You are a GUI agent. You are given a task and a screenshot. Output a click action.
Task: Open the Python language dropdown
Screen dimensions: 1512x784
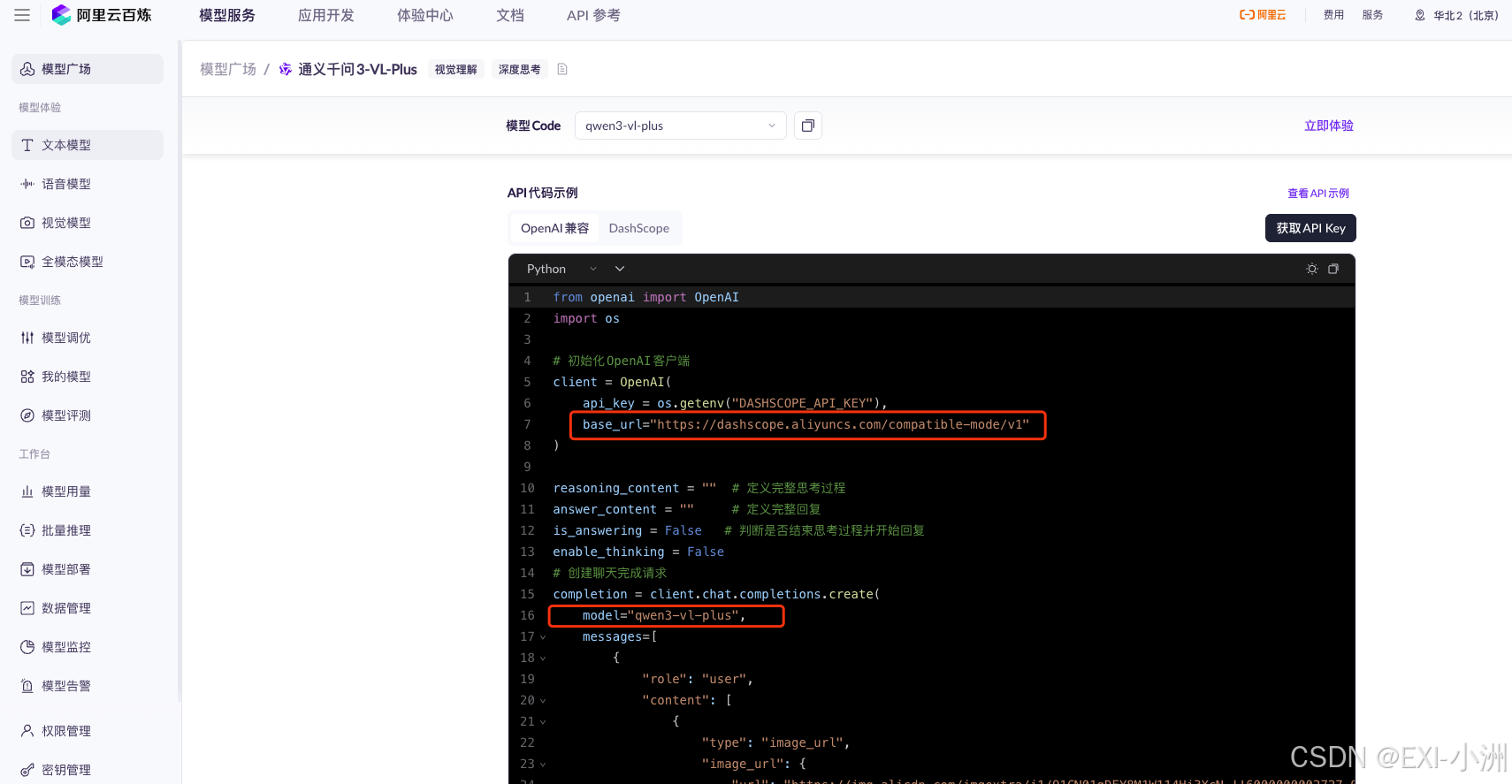click(x=561, y=269)
